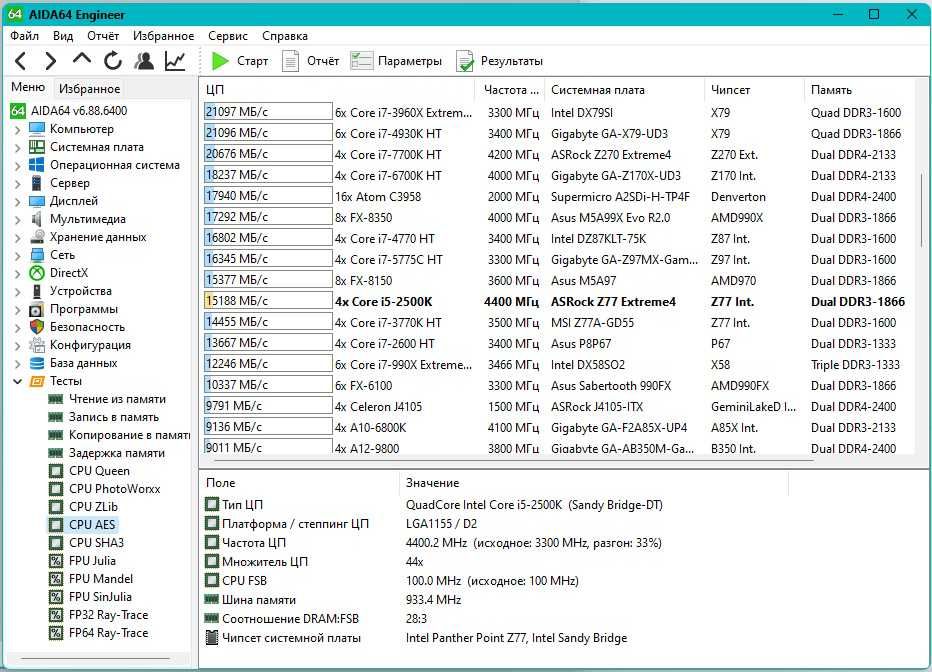Image resolution: width=932 pixels, height=672 pixels.
Task: Open the Избранное menu in menu bar
Action: [x=163, y=36]
